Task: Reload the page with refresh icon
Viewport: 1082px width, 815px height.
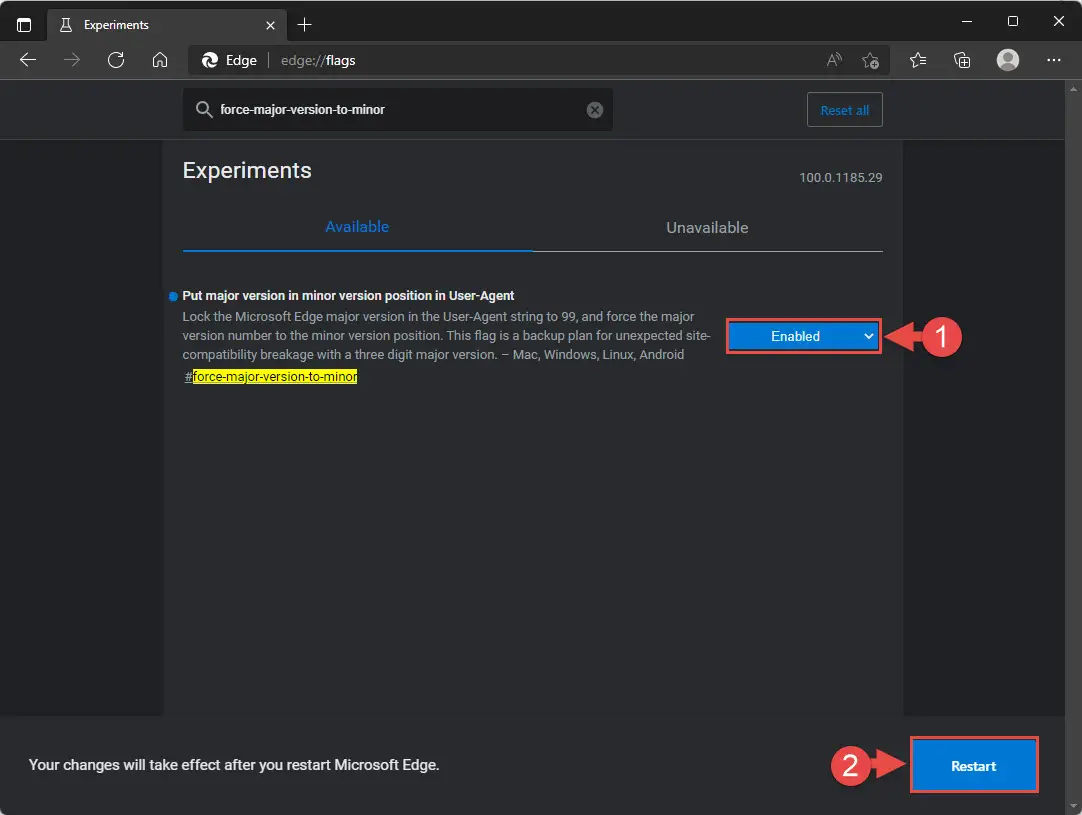Action: click(x=116, y=60)
